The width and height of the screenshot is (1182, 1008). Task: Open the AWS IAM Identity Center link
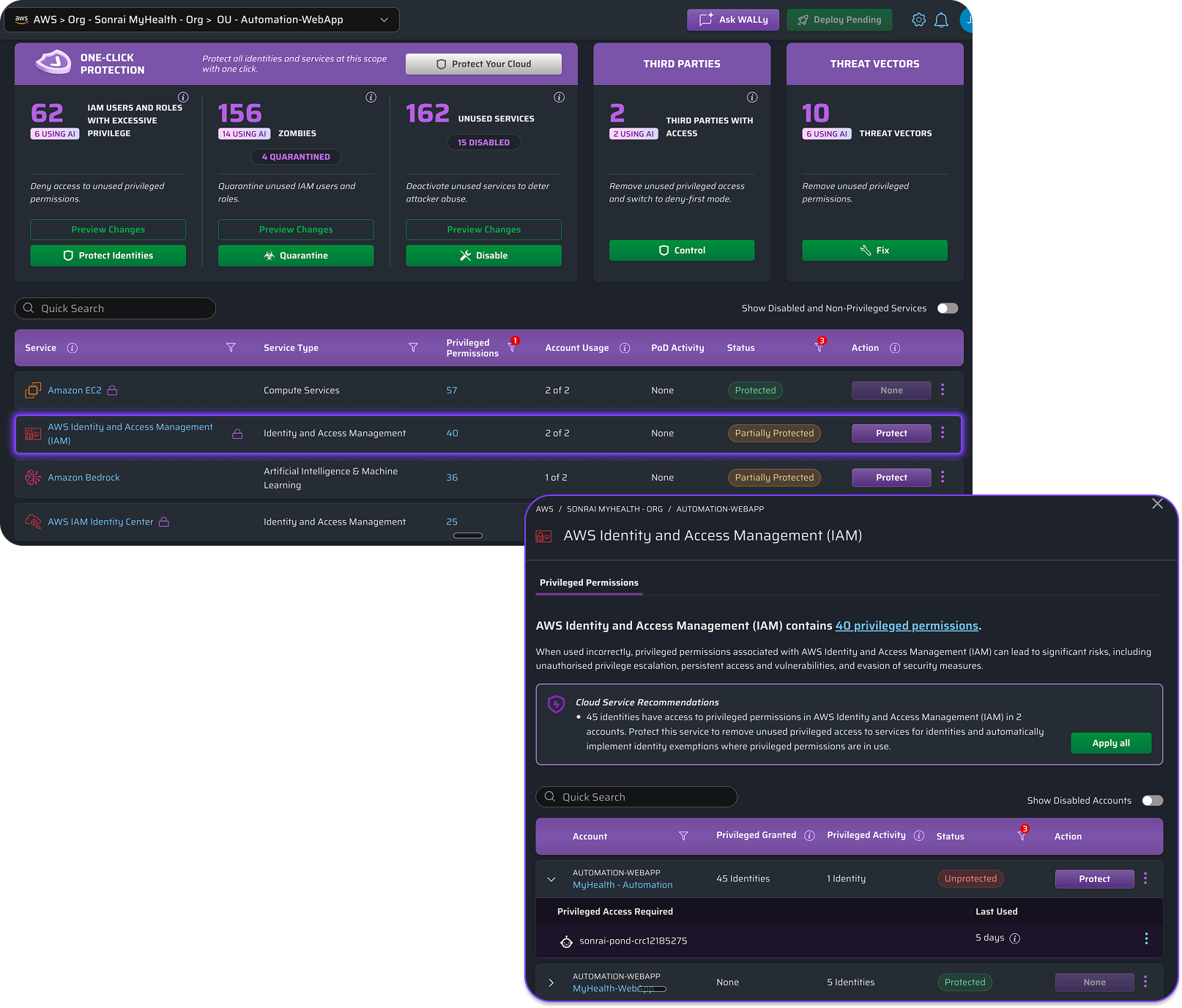[x=100, y=522]
